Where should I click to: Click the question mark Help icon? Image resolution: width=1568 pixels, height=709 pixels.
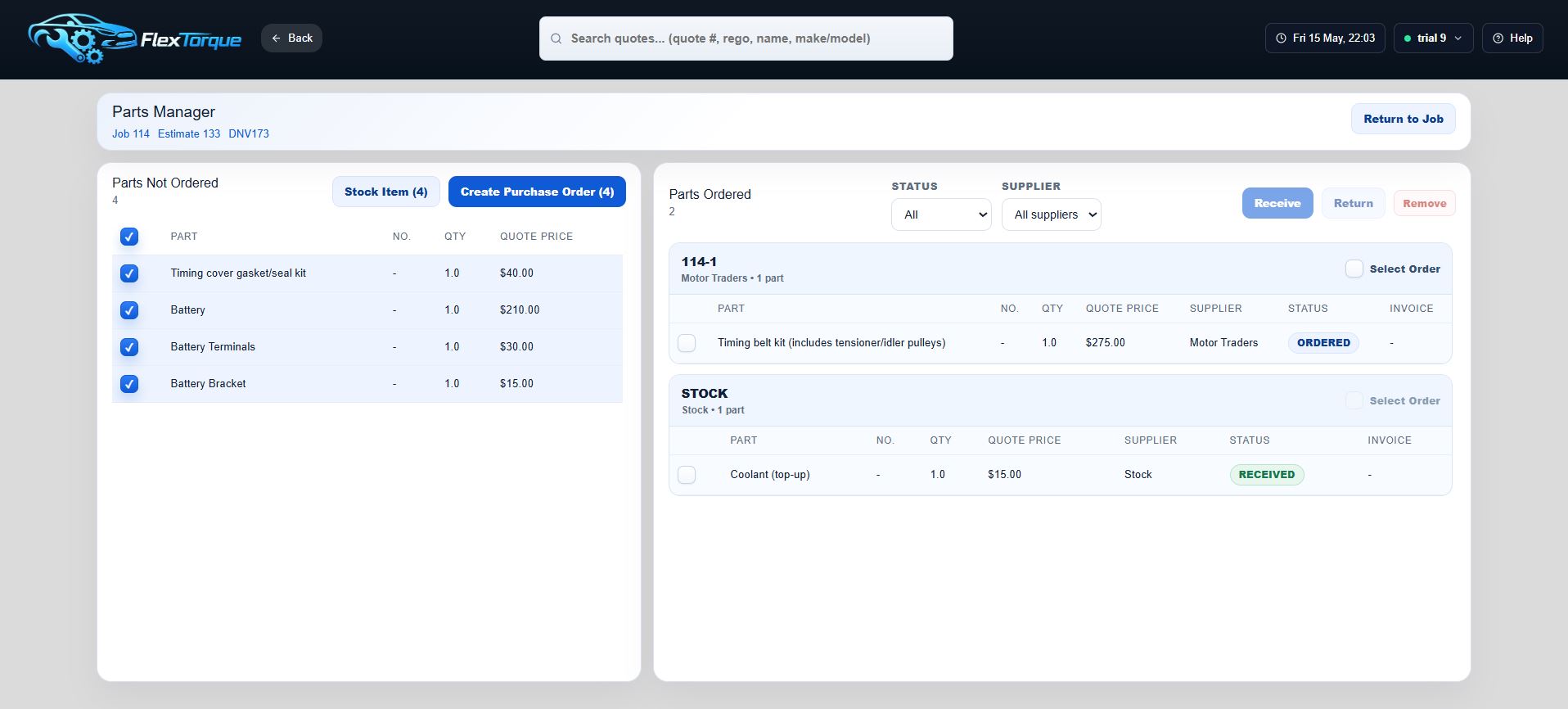point(1498,38)
